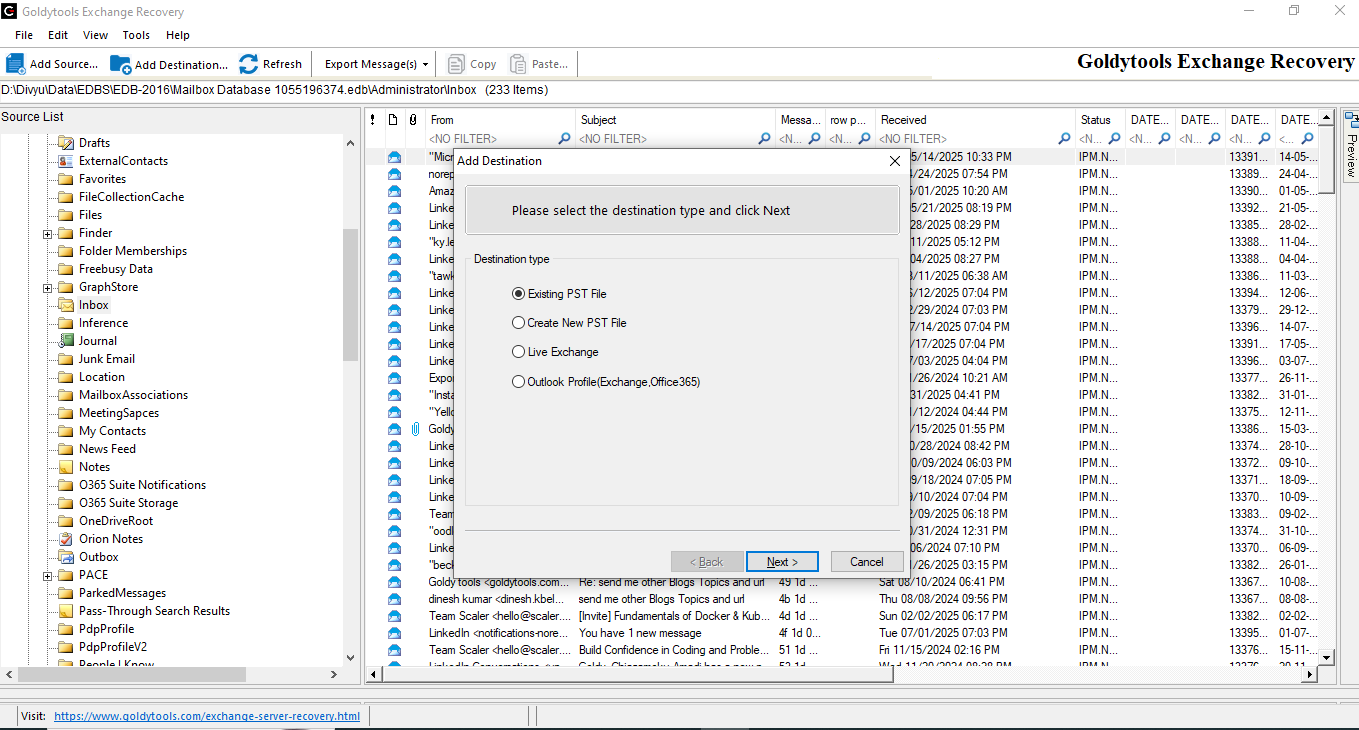This screenshot has width=1359, height=730.
Task: Click the Refresh arrows icon
Action: (x=248, y=64)
